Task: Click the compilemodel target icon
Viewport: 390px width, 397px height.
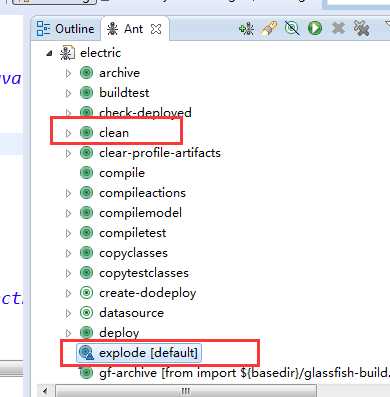Action: coord(86,213)
